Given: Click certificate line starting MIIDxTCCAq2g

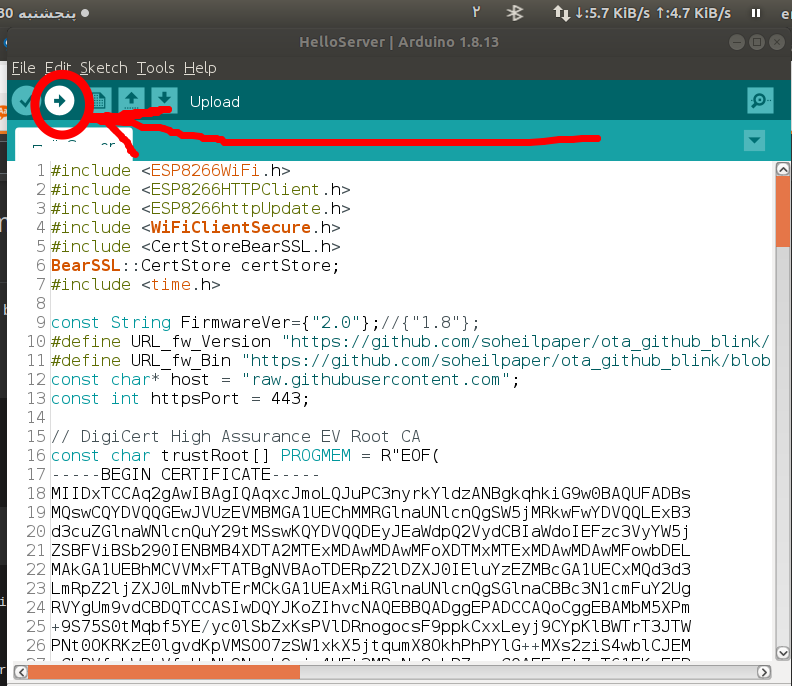Looking at the screenshot, I should tap(371, 494).
